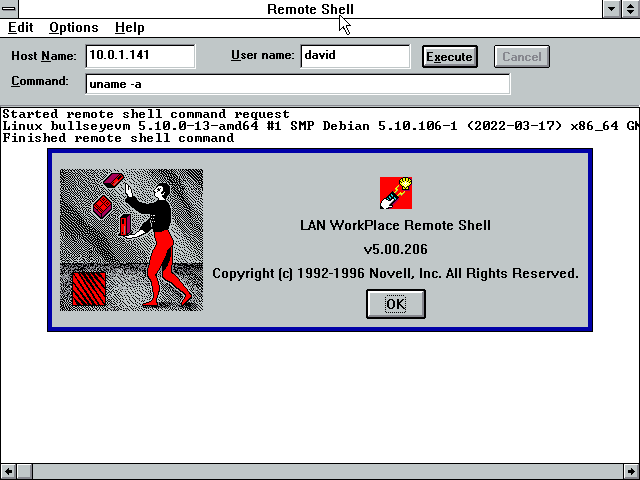Click the horizontal scrollbar thumb

[x=24, y=471]
